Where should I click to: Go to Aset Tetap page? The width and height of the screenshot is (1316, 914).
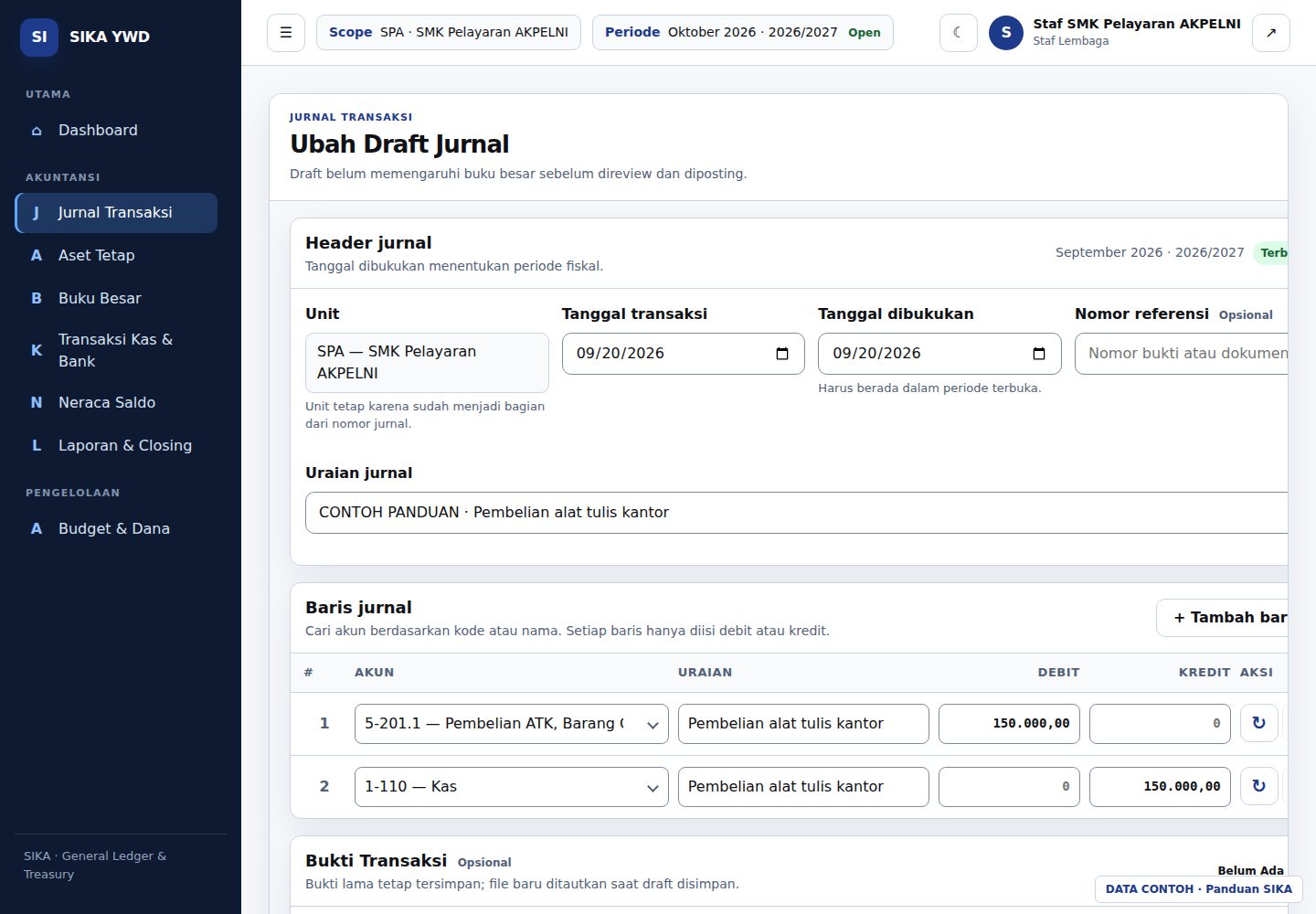point(116,256)
